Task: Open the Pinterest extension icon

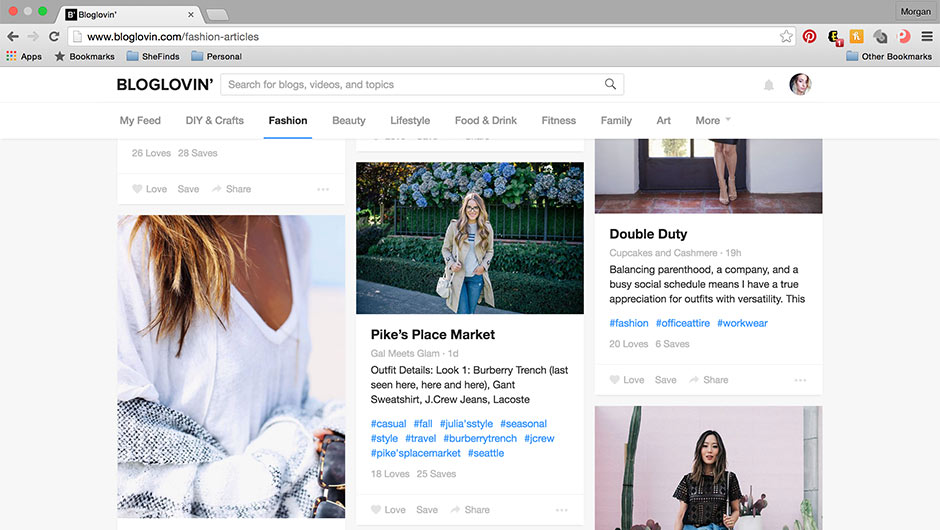Action: [809, 37]
